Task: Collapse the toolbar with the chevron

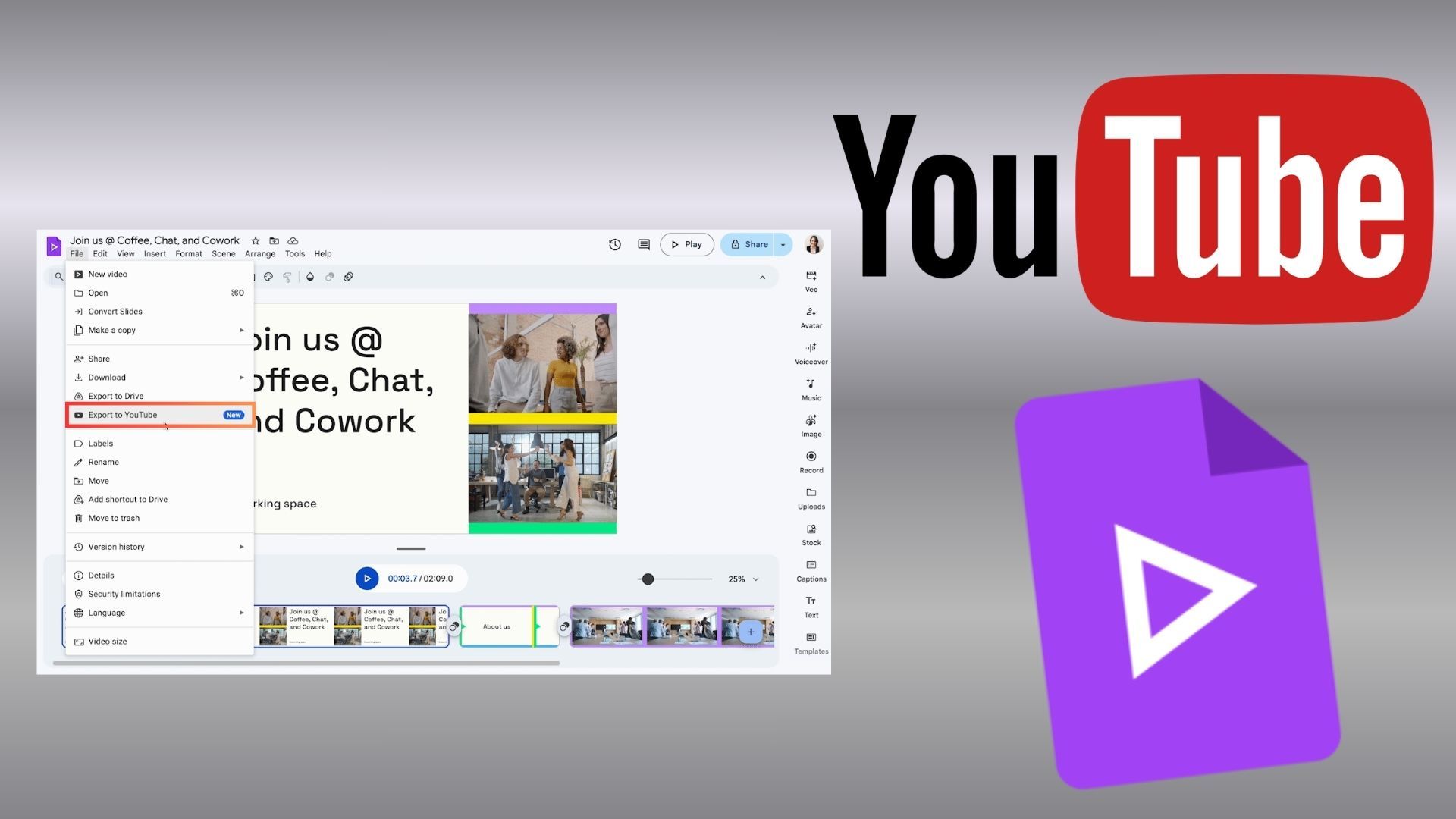Action: (x=763, y=278)
